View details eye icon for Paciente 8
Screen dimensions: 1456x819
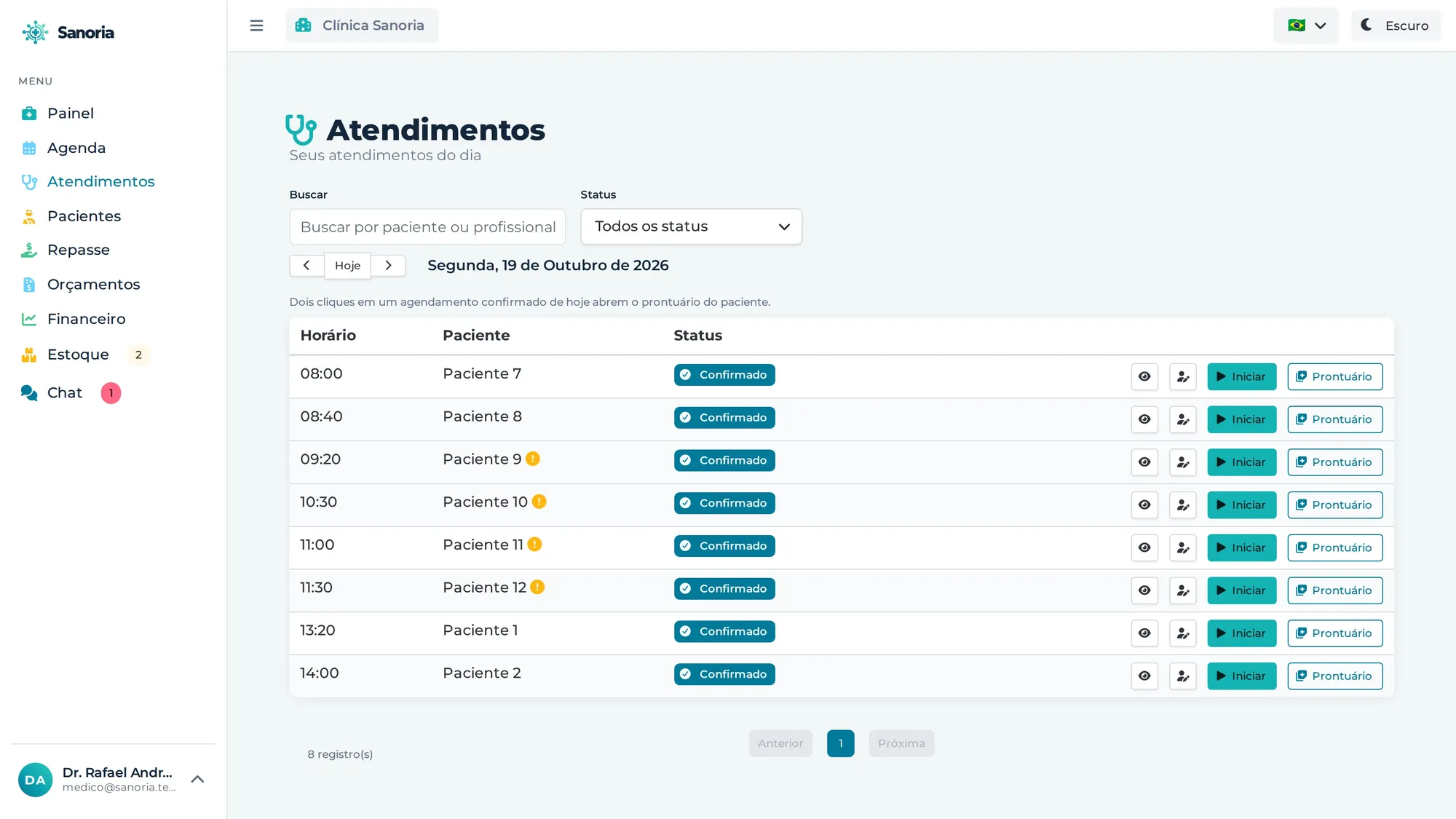coord(1144,419)
